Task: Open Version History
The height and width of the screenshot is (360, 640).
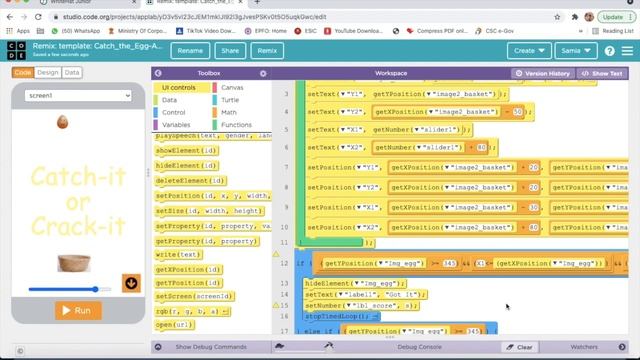Action: 543,73
